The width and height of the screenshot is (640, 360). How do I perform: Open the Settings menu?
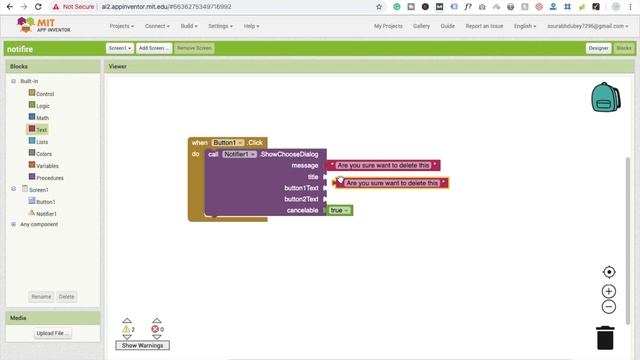pos(220,26)
